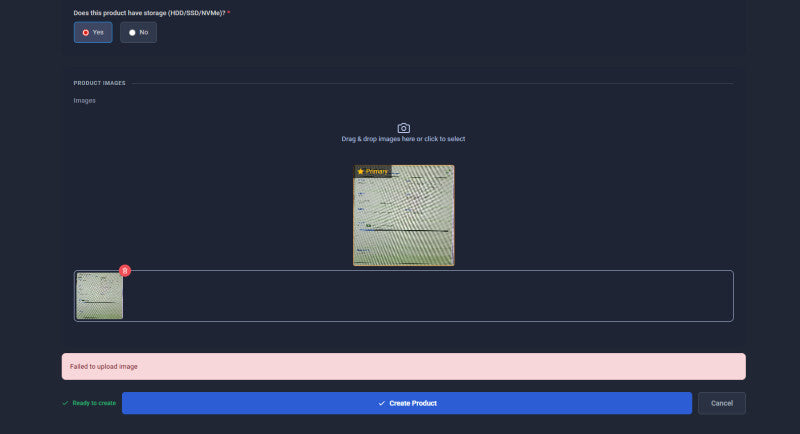
Task: Select the No storage radio option
Action: pyautogui.click(x=138, y=32)
